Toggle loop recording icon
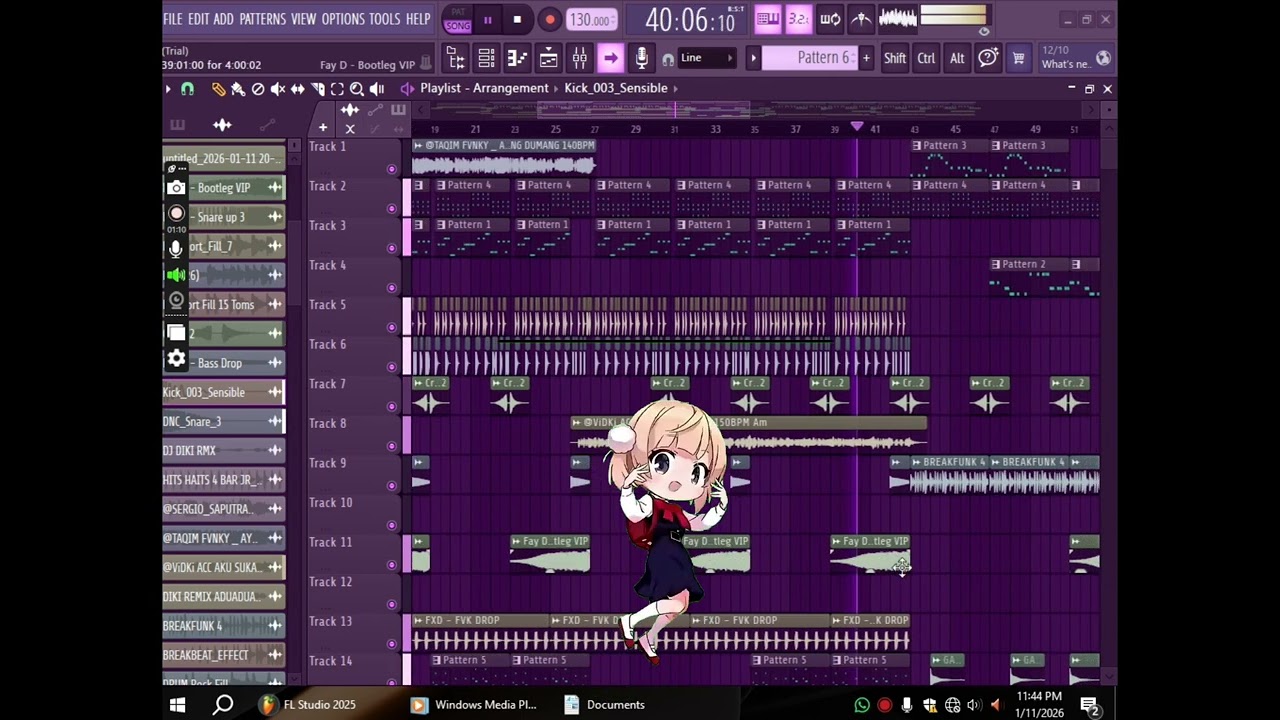The width and height of the screenshot is (1280, 720). pyautogui.click(x=830, y=19)
